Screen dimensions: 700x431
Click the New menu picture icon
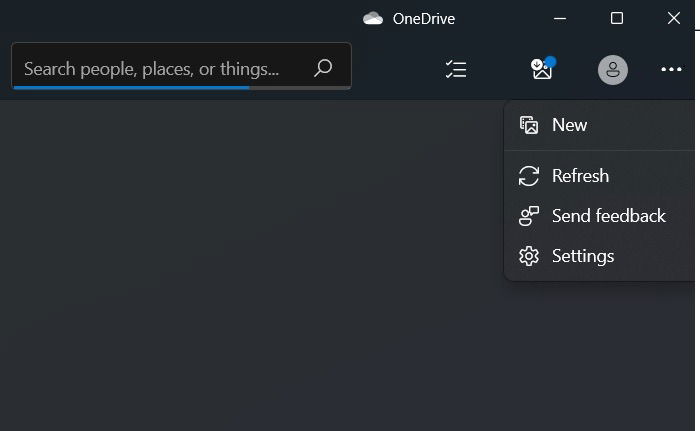[529, 125]
